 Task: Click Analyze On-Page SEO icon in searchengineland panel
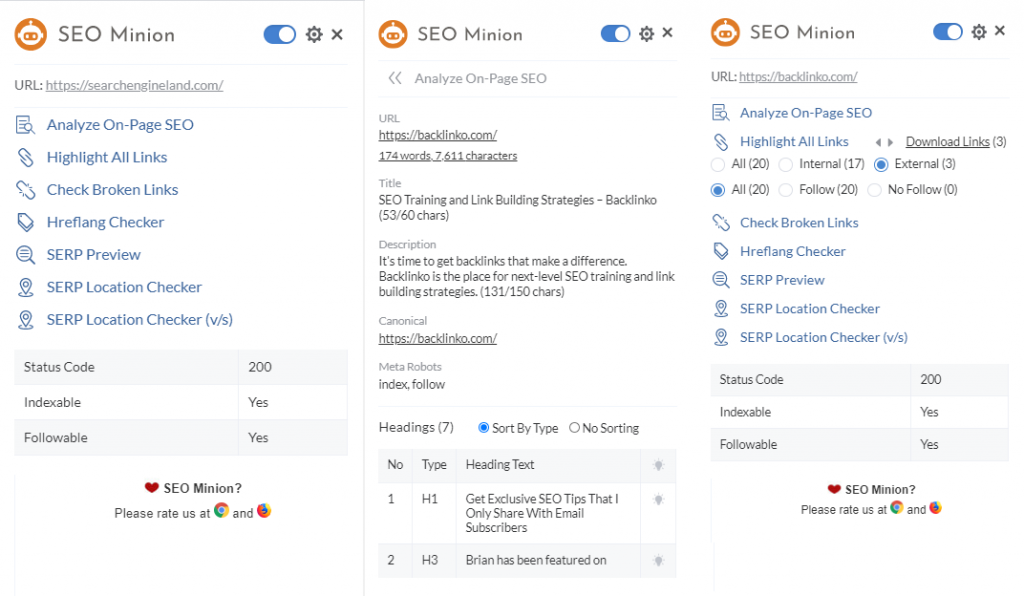point(25,125)
